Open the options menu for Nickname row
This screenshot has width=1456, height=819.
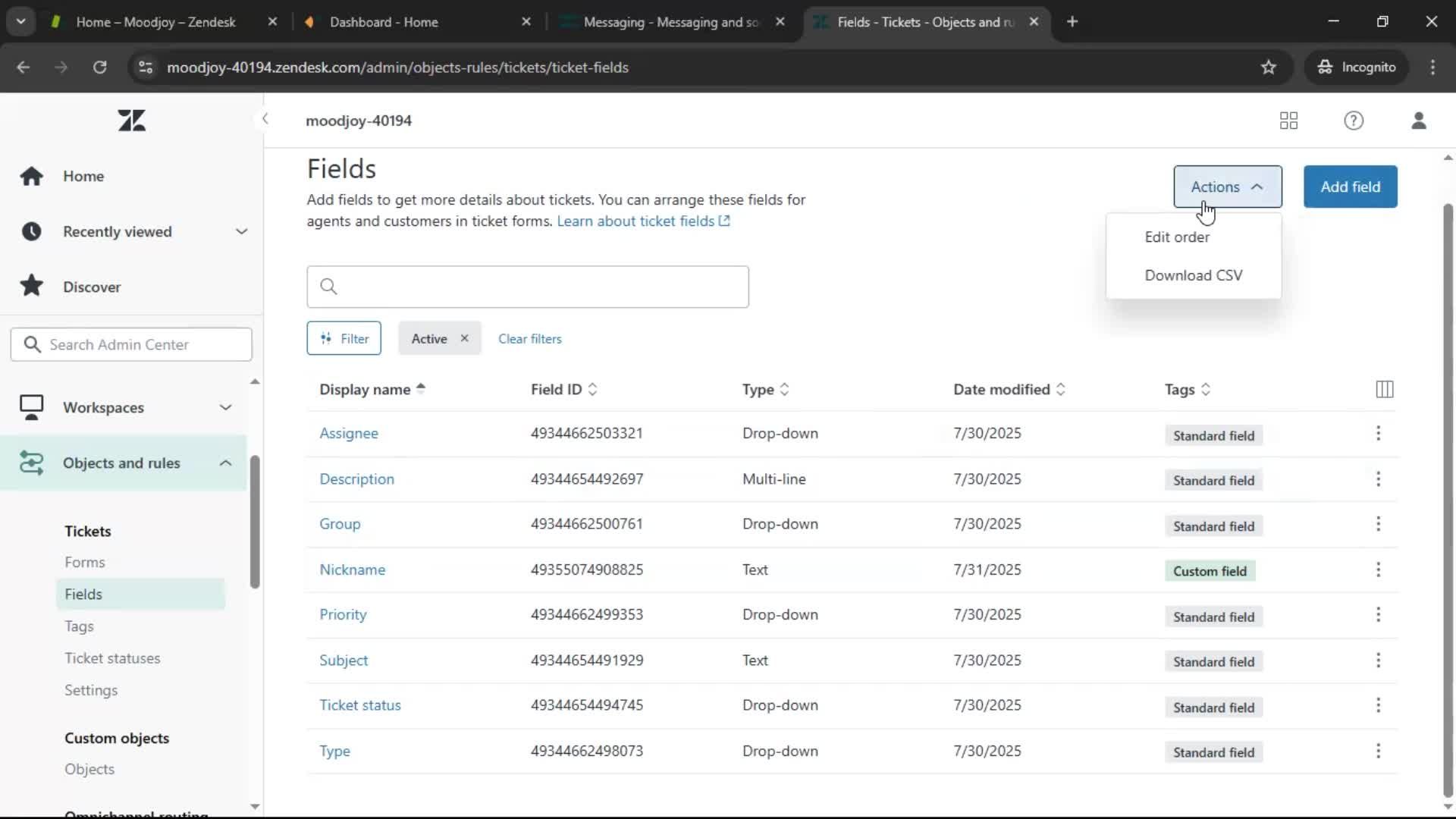tap(1378, 570)
